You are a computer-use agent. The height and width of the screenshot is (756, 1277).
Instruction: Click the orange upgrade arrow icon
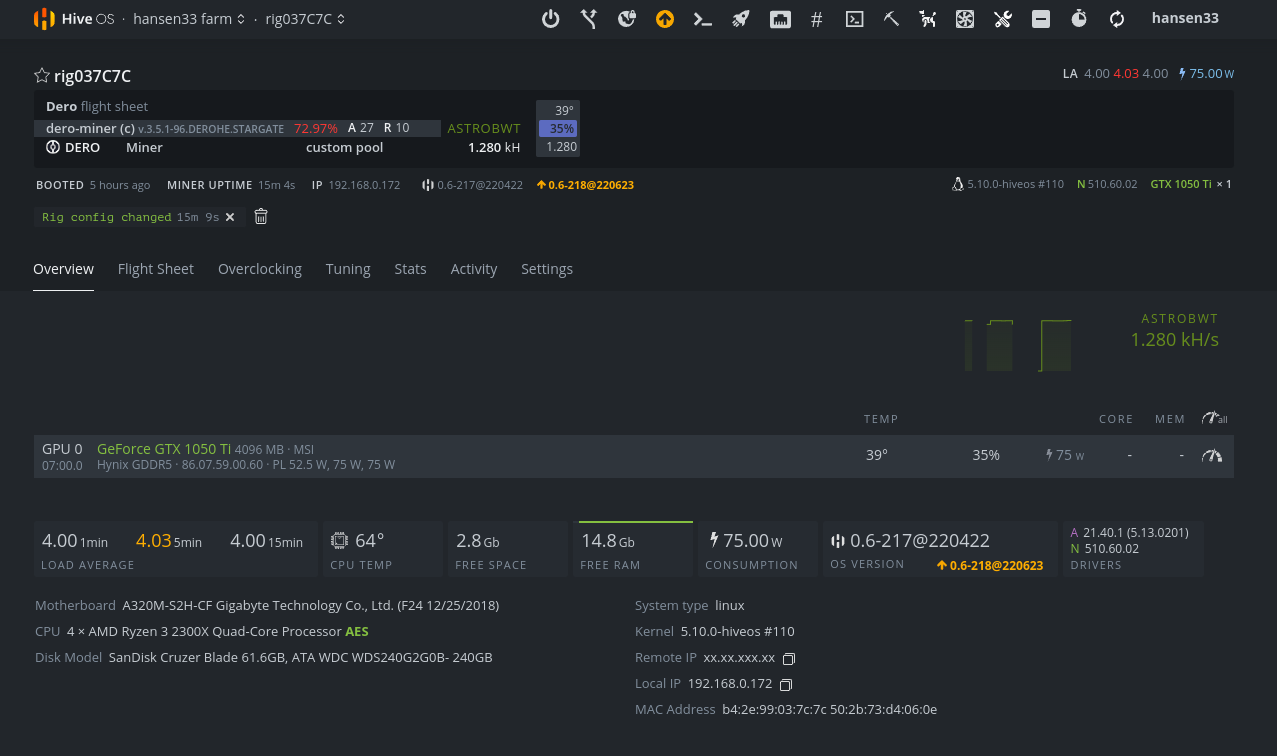pyautogui.click(x=665, y=19)
